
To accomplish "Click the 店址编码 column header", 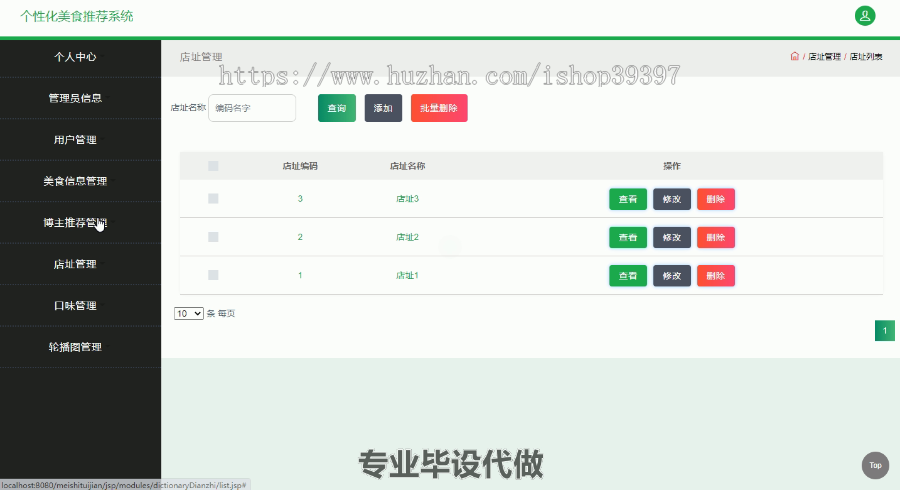I will (x=300, y=166).
